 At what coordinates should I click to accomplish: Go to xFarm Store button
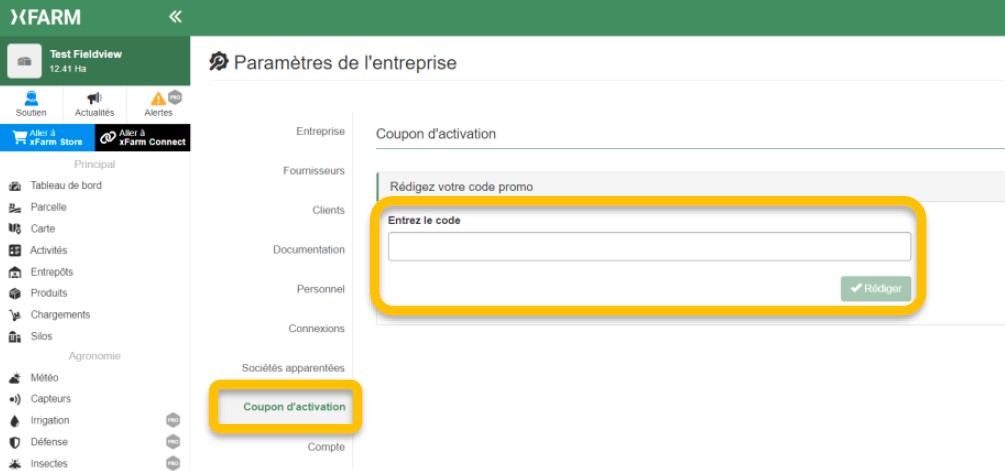pos(47,137)
